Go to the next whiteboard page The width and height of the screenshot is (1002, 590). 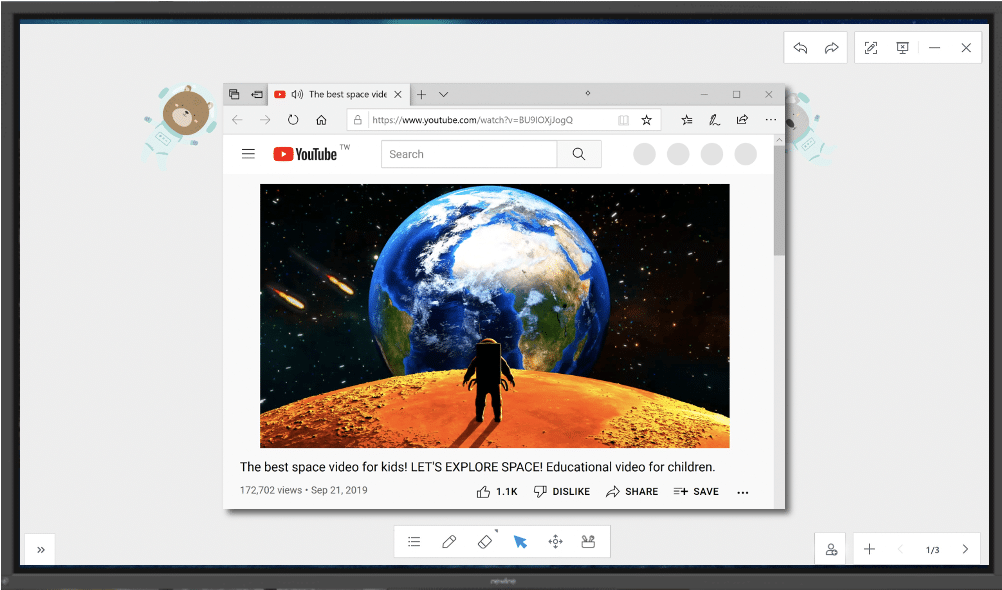click(x=964, y=549)
